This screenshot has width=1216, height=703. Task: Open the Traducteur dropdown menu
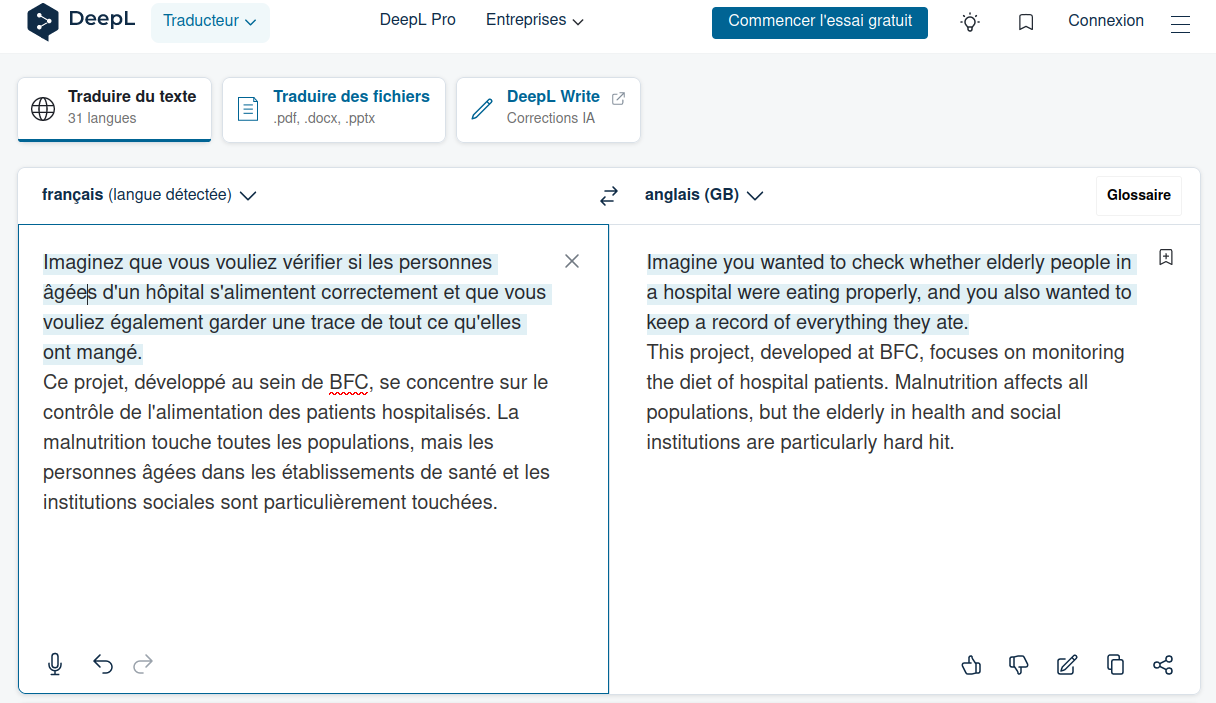(x=210, y=21)
